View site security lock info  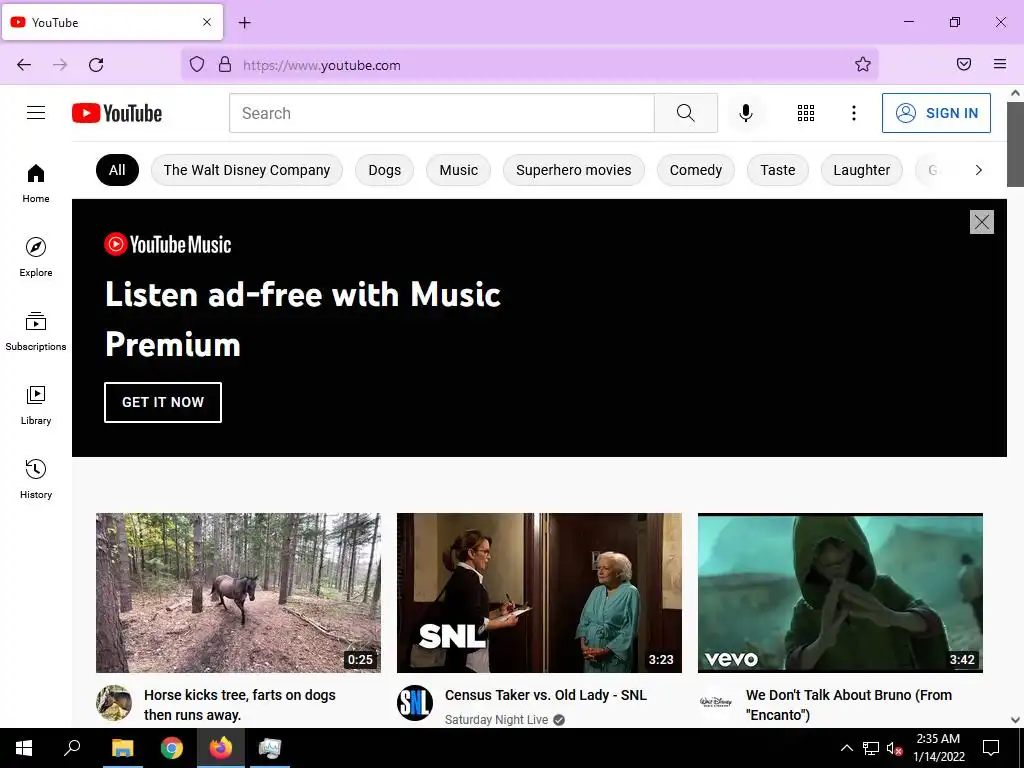pos(225,64)
